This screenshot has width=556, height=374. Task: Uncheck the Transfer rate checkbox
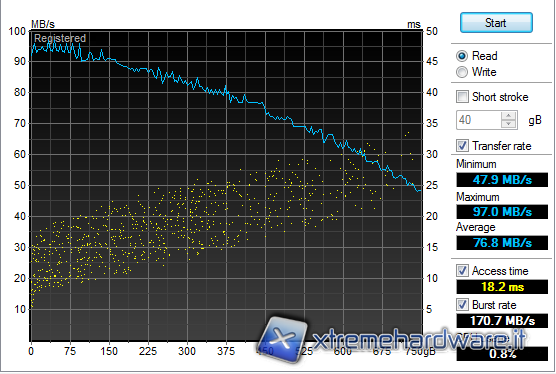[462, 145]
